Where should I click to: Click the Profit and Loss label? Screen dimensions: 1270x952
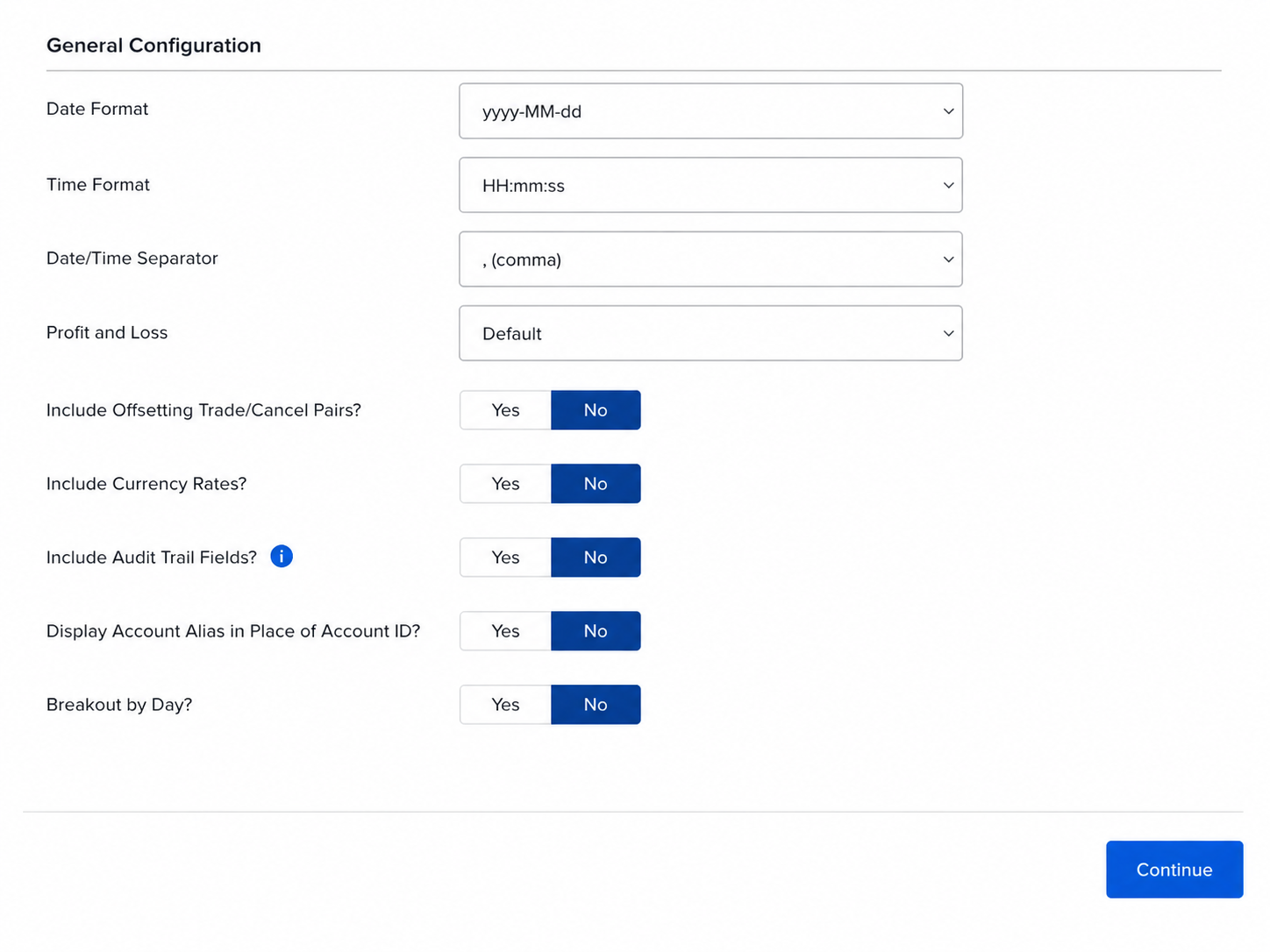(x=107, y=333)
